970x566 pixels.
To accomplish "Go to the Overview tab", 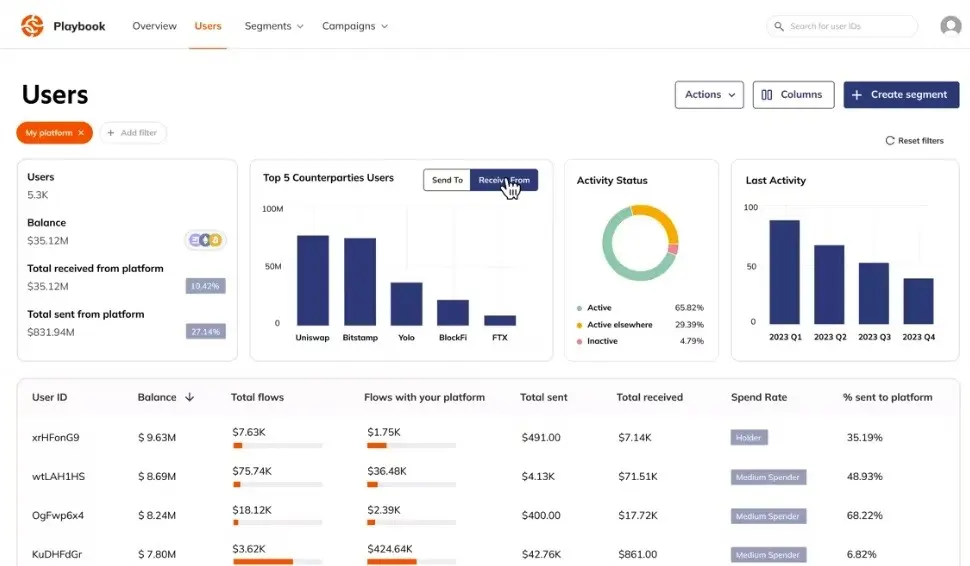I will [154, 26].
